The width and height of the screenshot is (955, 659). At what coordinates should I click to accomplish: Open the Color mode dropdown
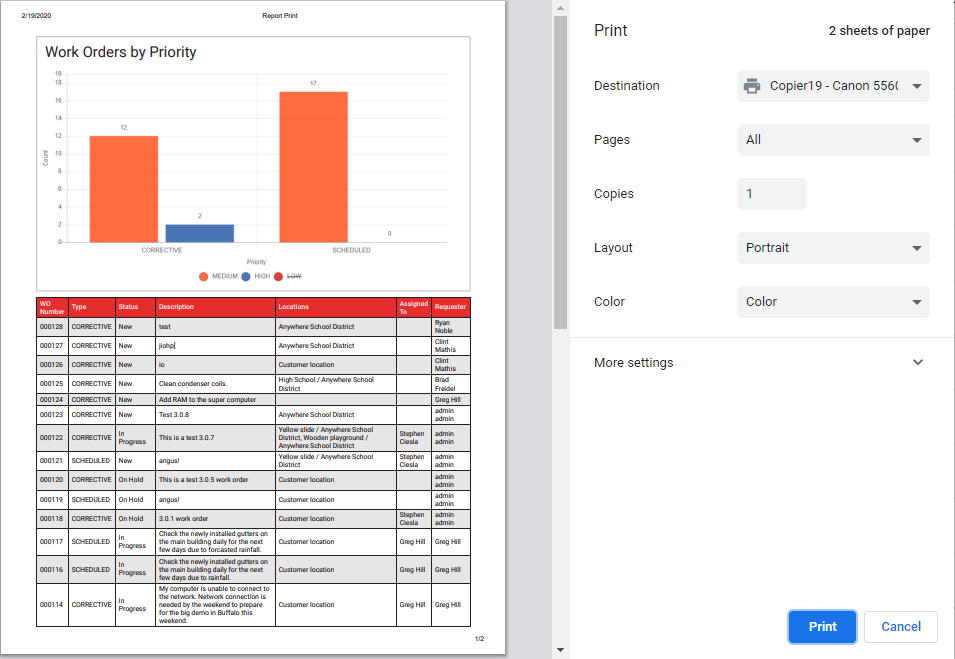834,302
